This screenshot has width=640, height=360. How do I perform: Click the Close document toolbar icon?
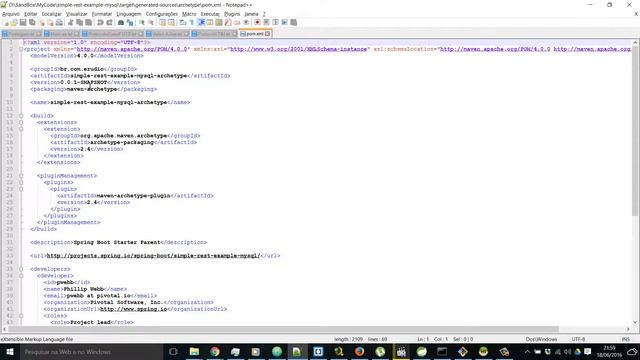(42, 22)
